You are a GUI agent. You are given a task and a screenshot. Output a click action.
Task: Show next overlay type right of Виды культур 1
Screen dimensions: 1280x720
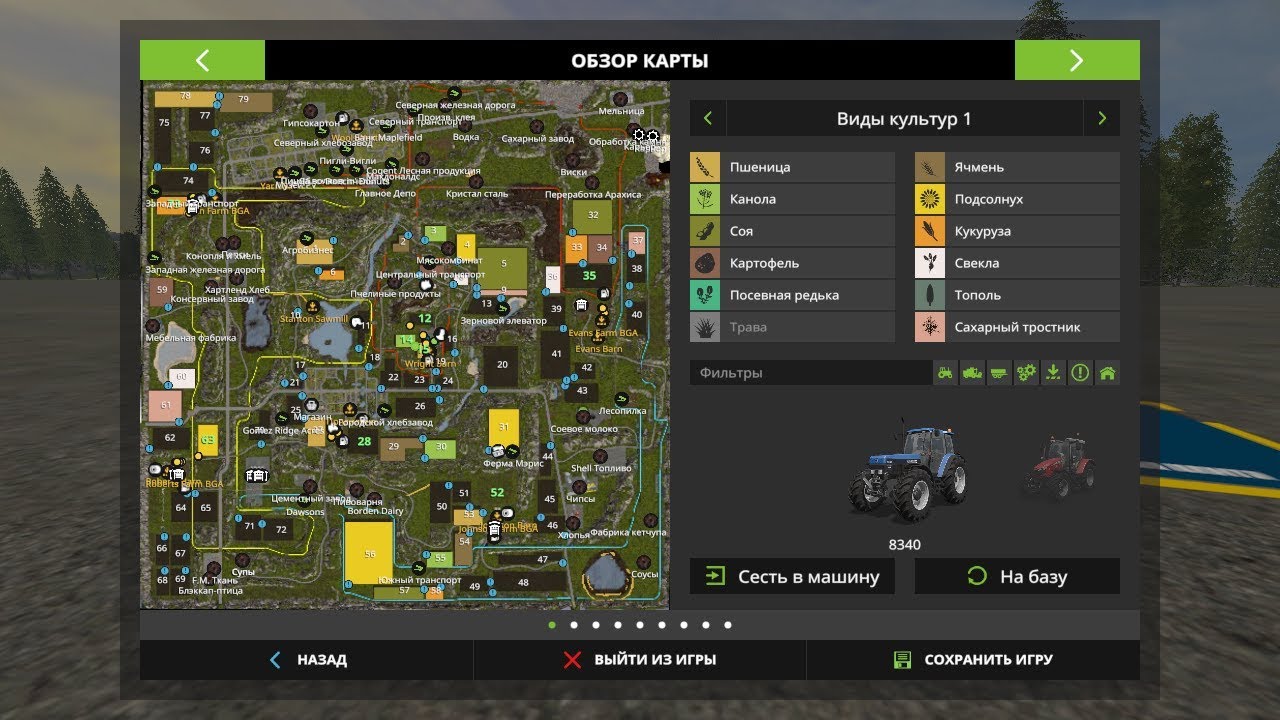1102,118
